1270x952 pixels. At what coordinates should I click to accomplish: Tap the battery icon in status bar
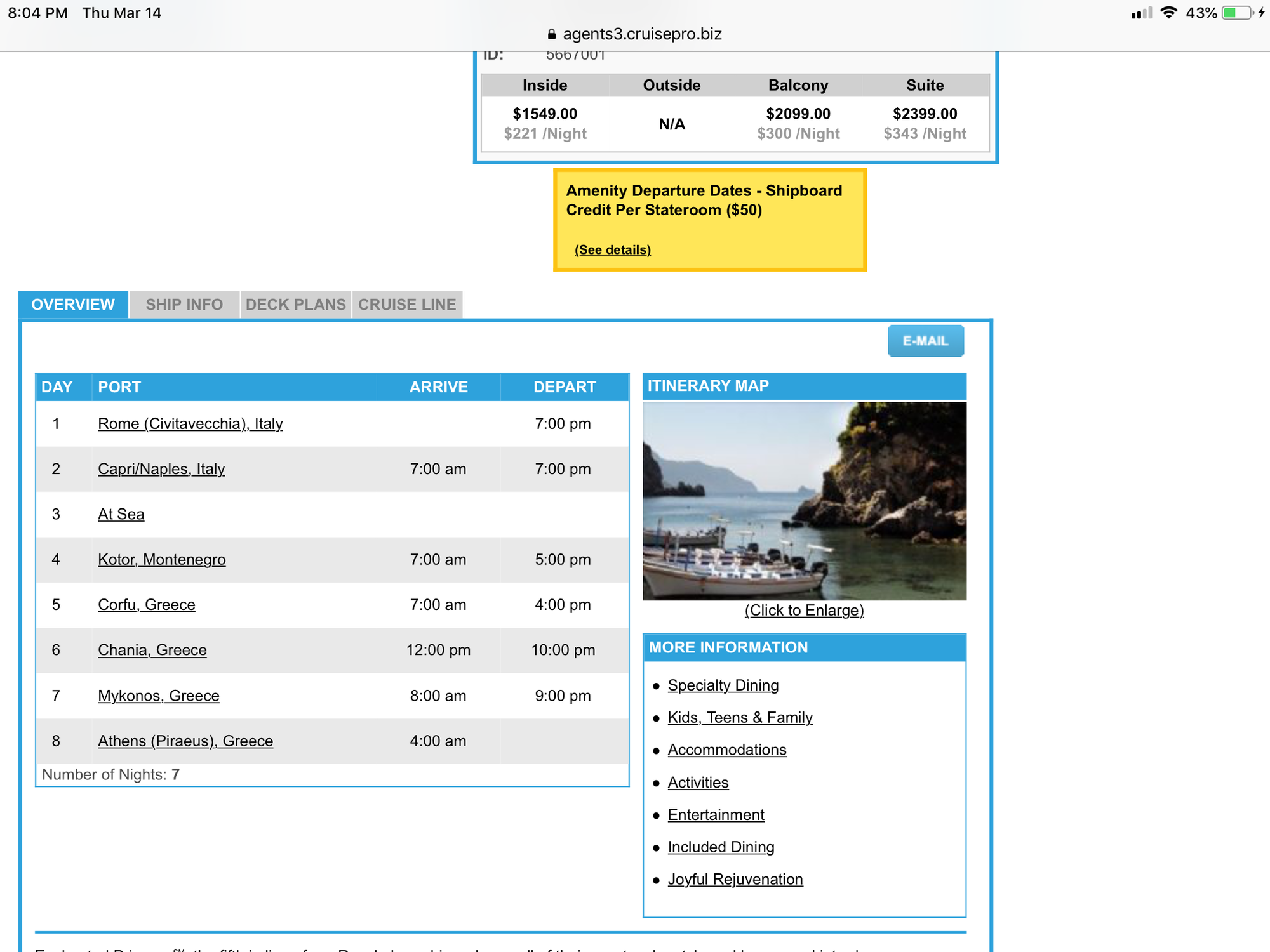coord(1237,13)
